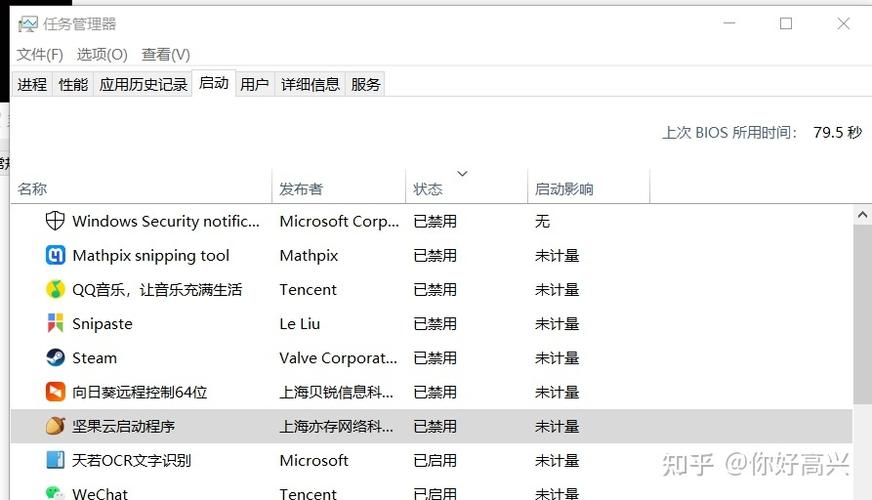Click the QQ音乐 app icon
872x500 pixels.
pyautogui.click(x=55, y=289)
